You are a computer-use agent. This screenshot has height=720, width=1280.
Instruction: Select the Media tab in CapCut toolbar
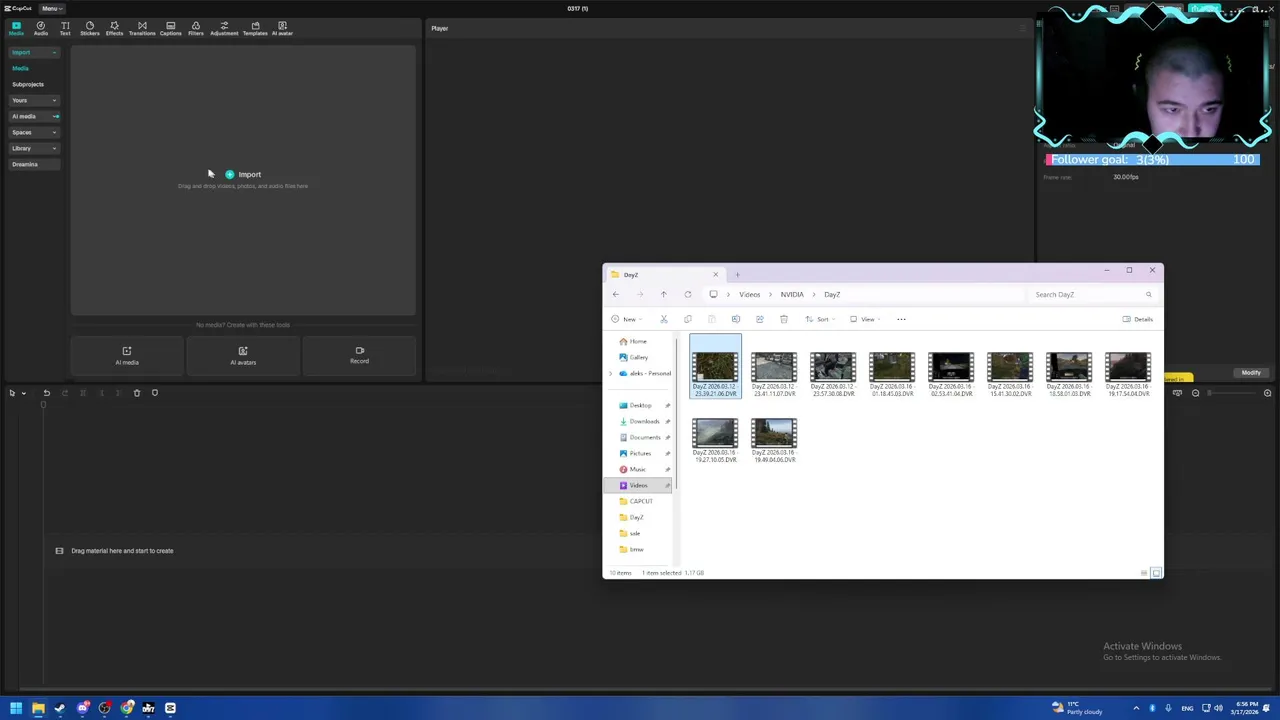coord(16,28)
